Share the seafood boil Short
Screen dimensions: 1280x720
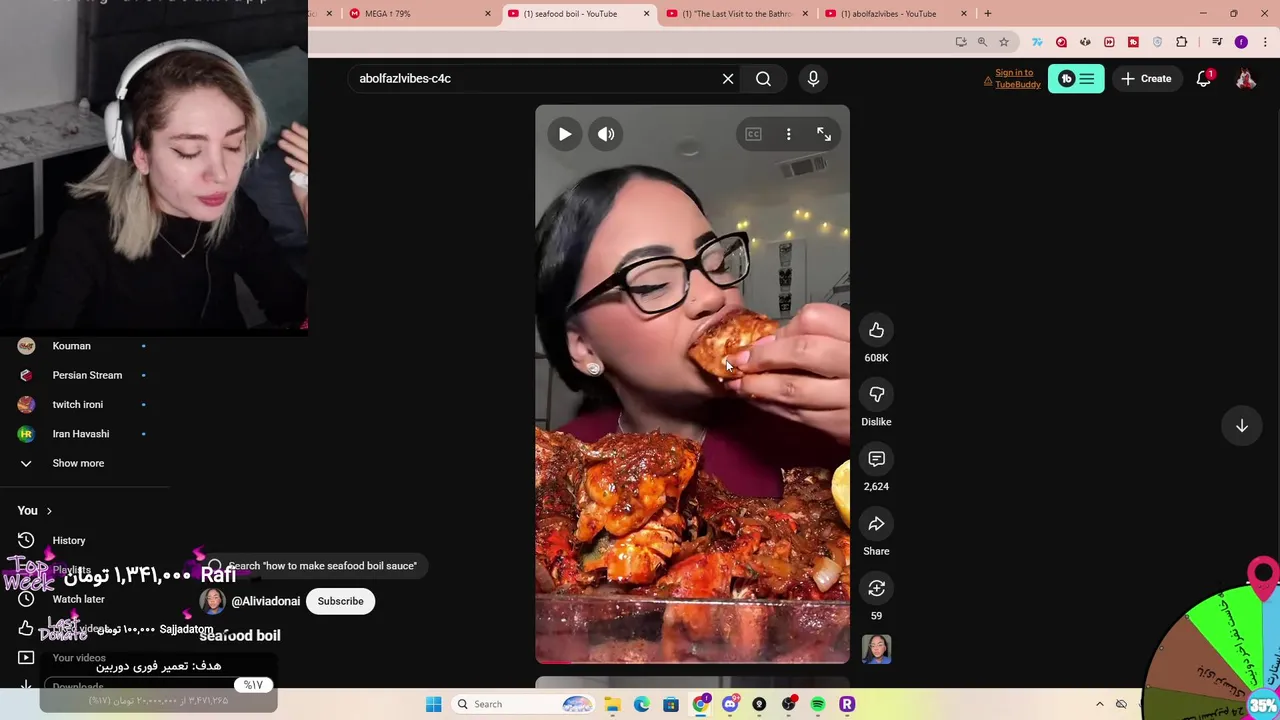click(876, 524)
